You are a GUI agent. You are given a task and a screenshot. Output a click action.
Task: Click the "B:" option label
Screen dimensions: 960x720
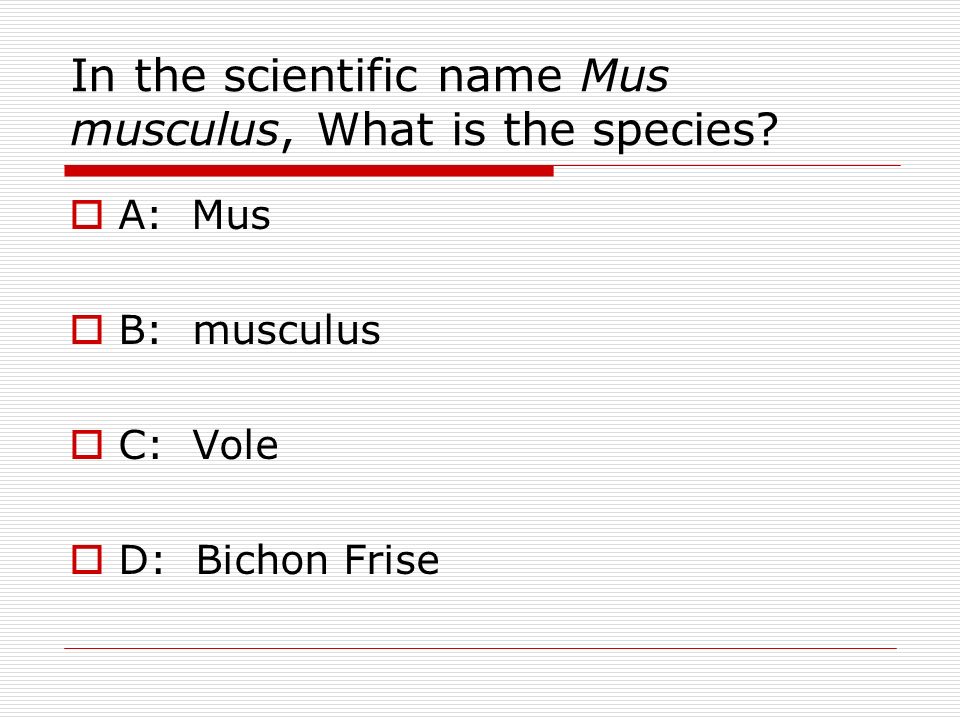(140, 331)
